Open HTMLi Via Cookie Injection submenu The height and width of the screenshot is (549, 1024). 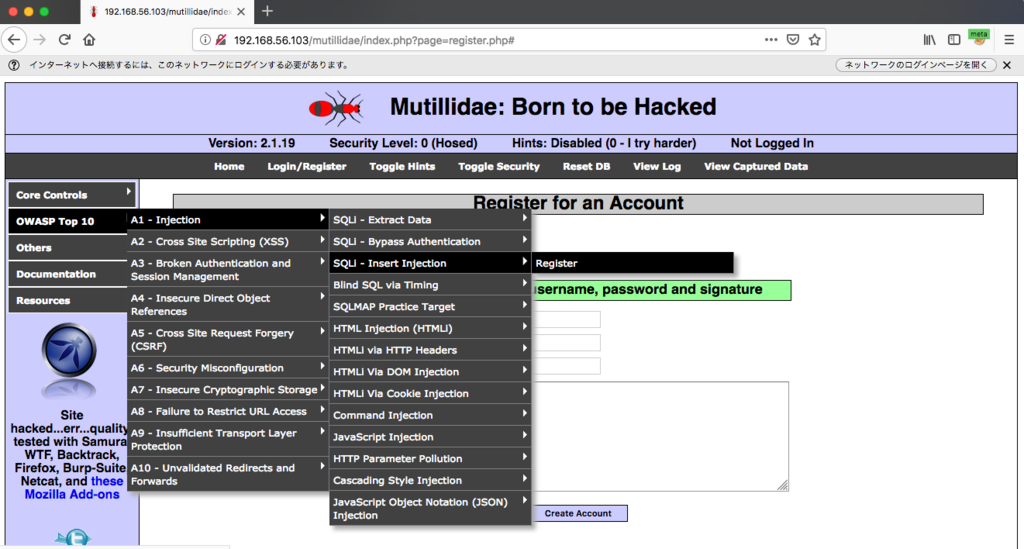pos(430,393)
